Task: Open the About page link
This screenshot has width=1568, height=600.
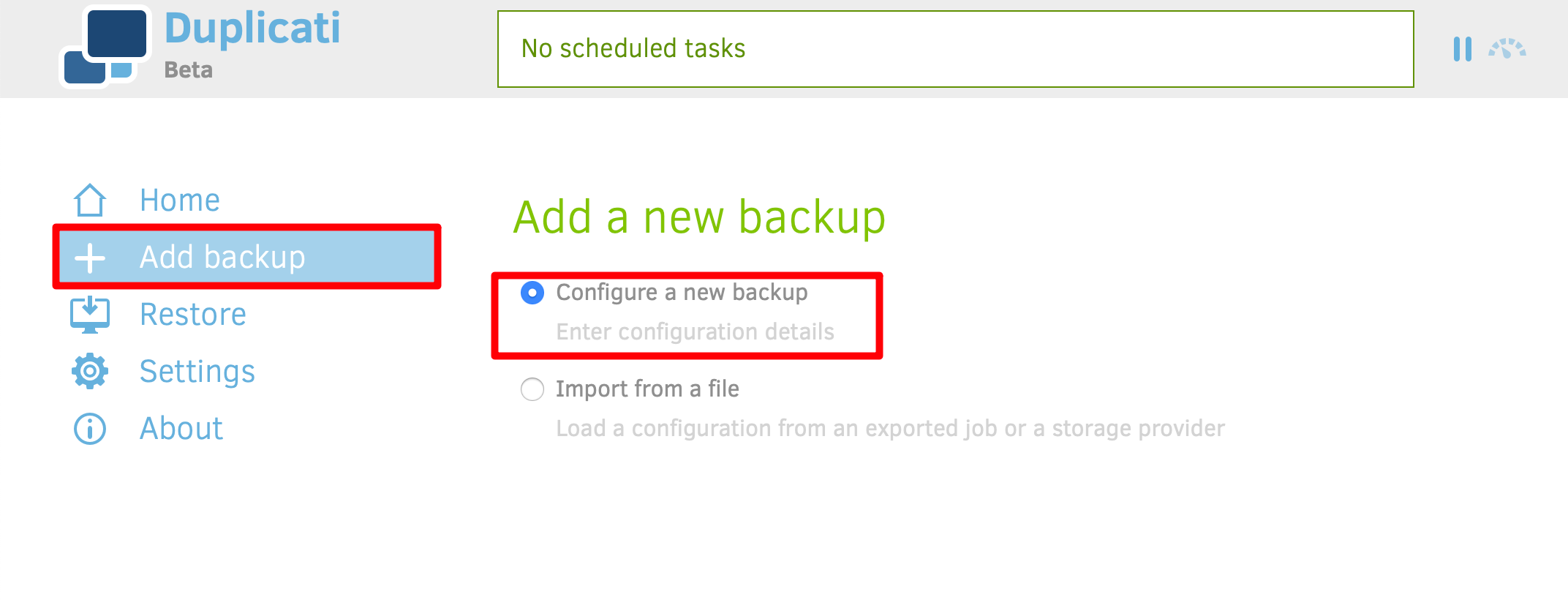Action: 181,429
